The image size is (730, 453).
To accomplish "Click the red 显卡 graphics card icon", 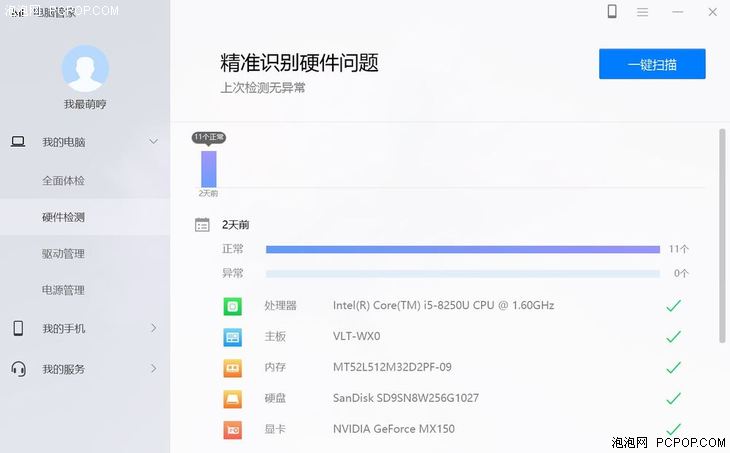I will (233, 430).
